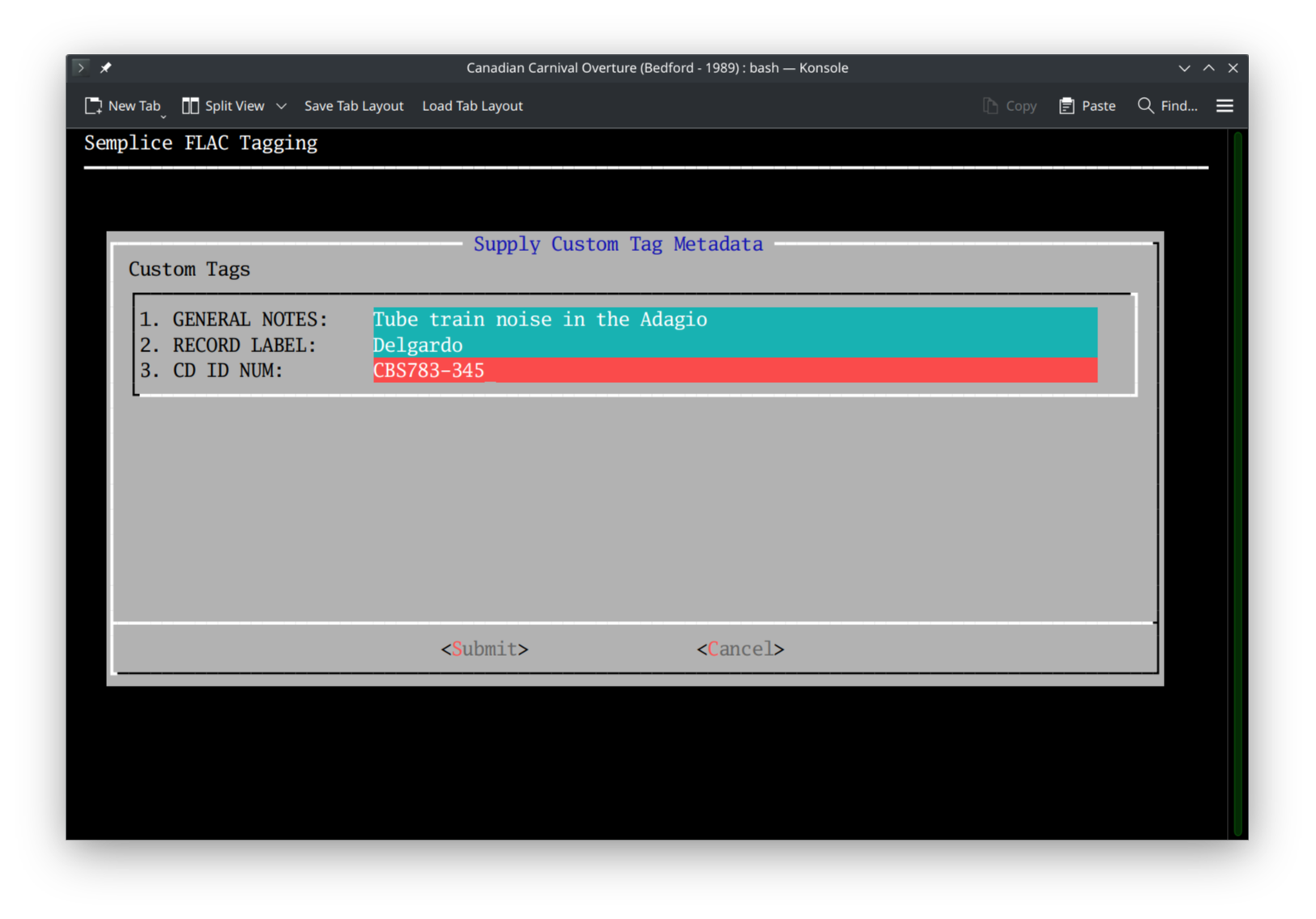Open the hamburger menu icon
This screenshot has width=1316, height=919.
(x=1224, y=105)
